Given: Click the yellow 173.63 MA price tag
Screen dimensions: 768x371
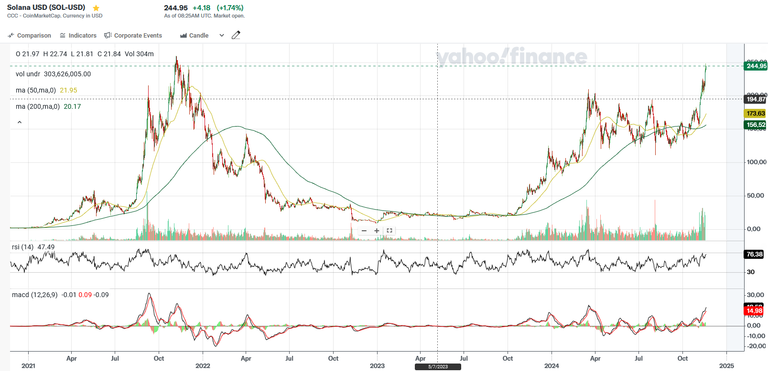Looking at the screenshot, I should coord(755,113).
